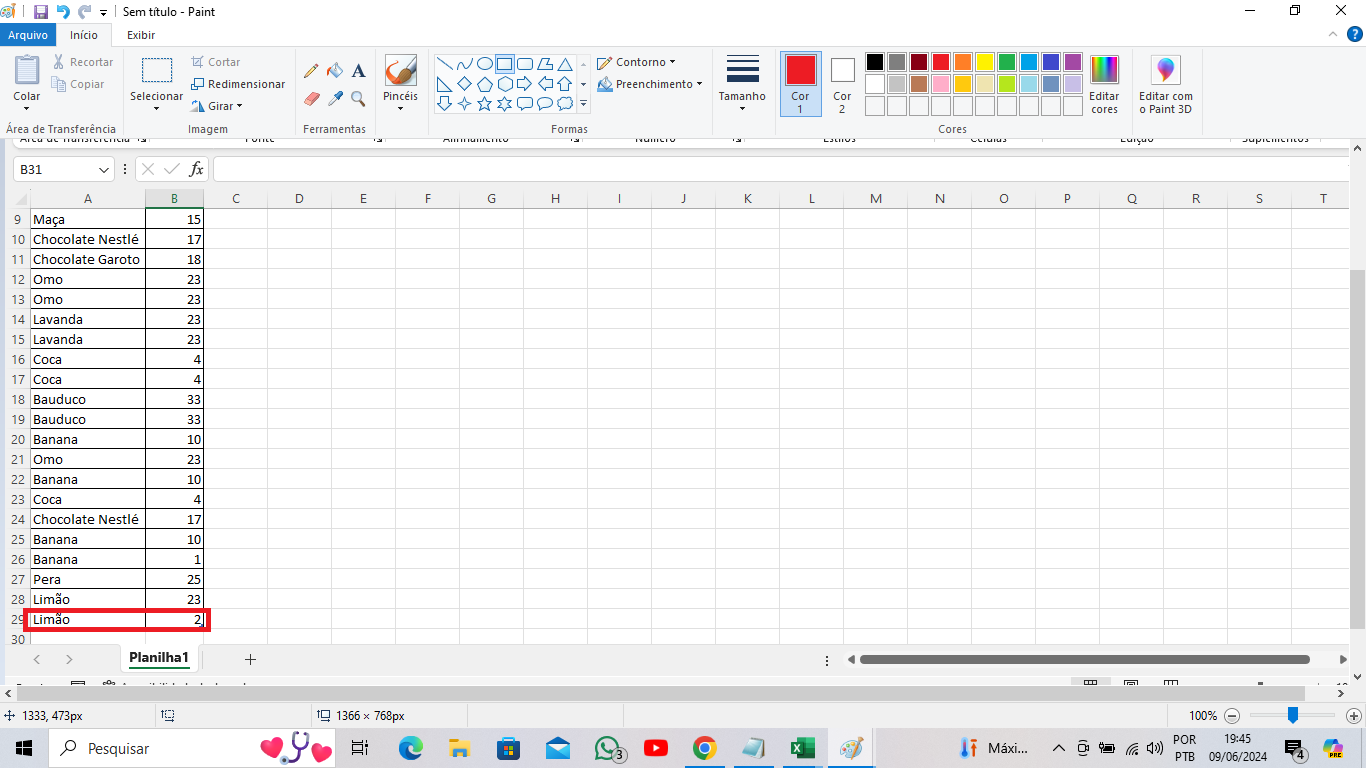
Task: Activate the Color picker eyedropper
Action: click(335, 99)
